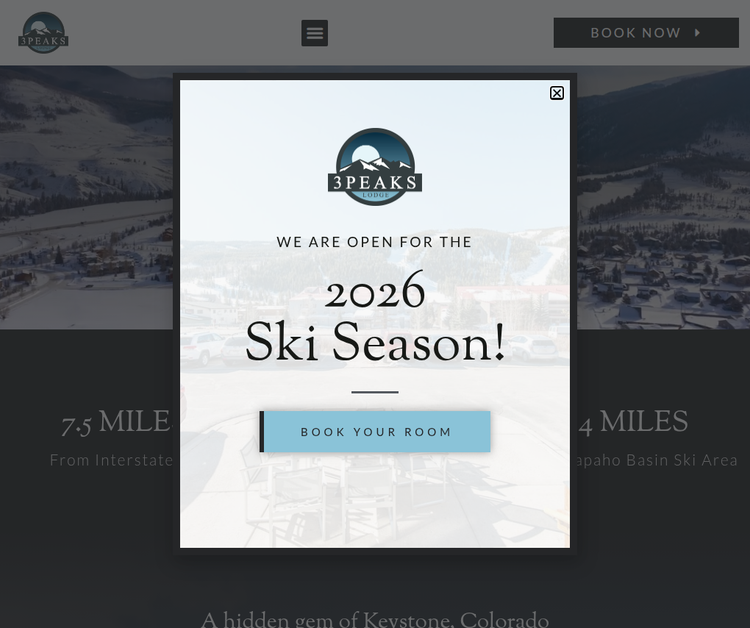Click the 7.5 MILES statistic
This screenshot has width=750, height=628.
pos(118,423)
